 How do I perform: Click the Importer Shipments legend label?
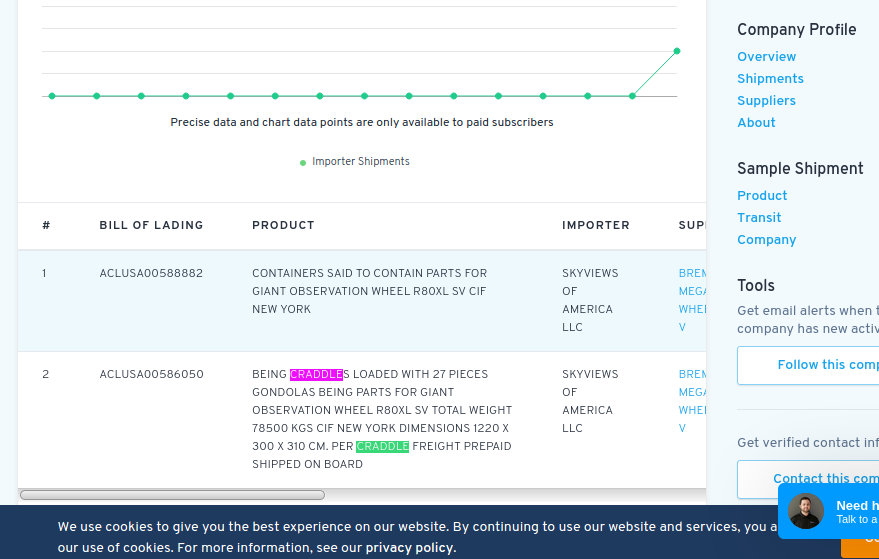[x=360, y=161]
